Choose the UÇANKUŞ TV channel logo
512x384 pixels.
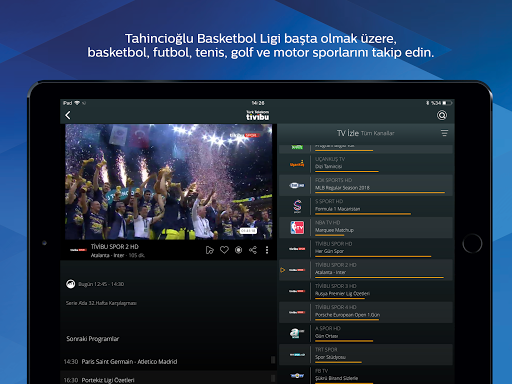tap(297, 164)
